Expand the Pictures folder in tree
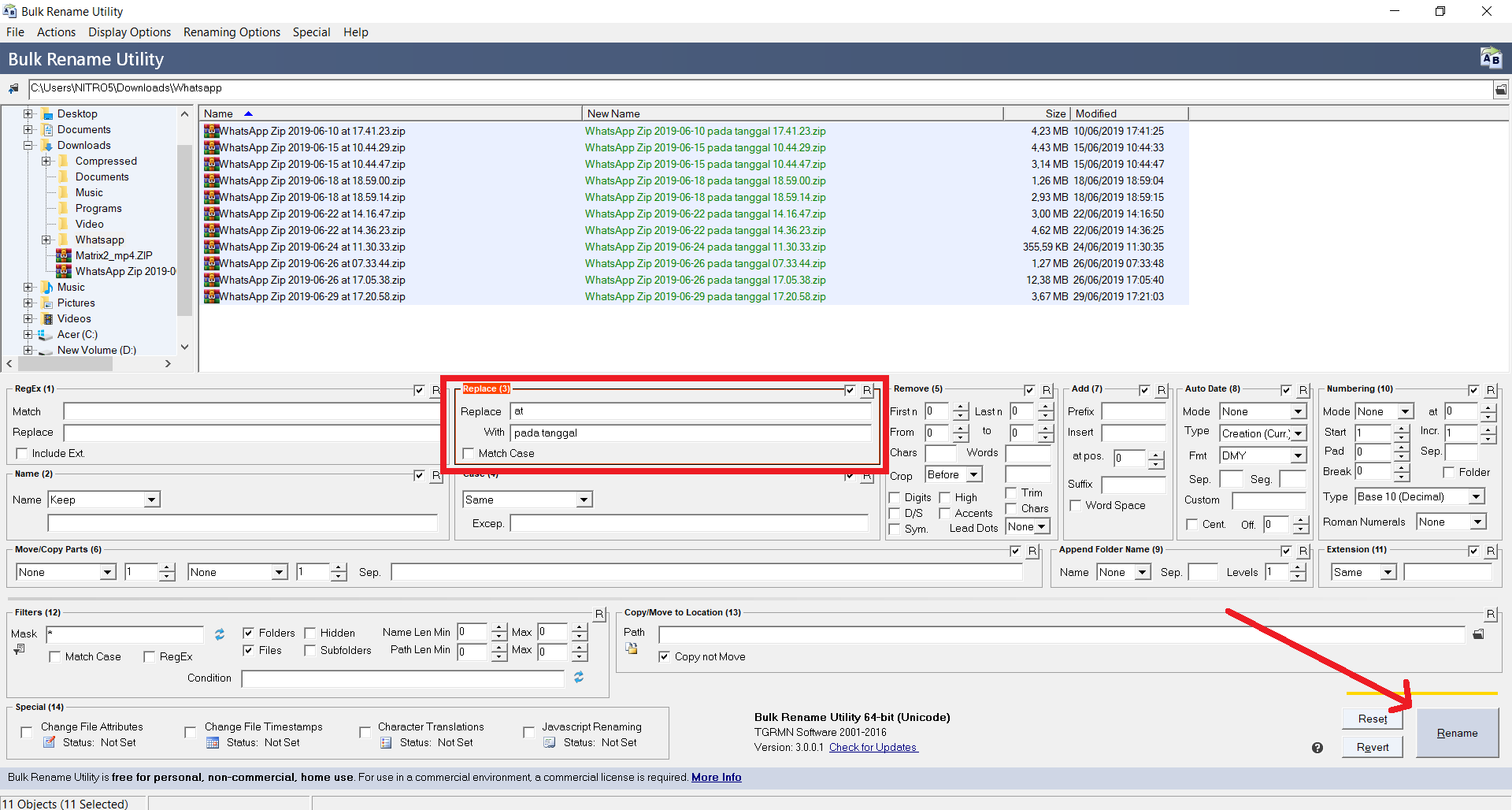Viewport: 1512px width, 810px height. click(x=28, y=303)
